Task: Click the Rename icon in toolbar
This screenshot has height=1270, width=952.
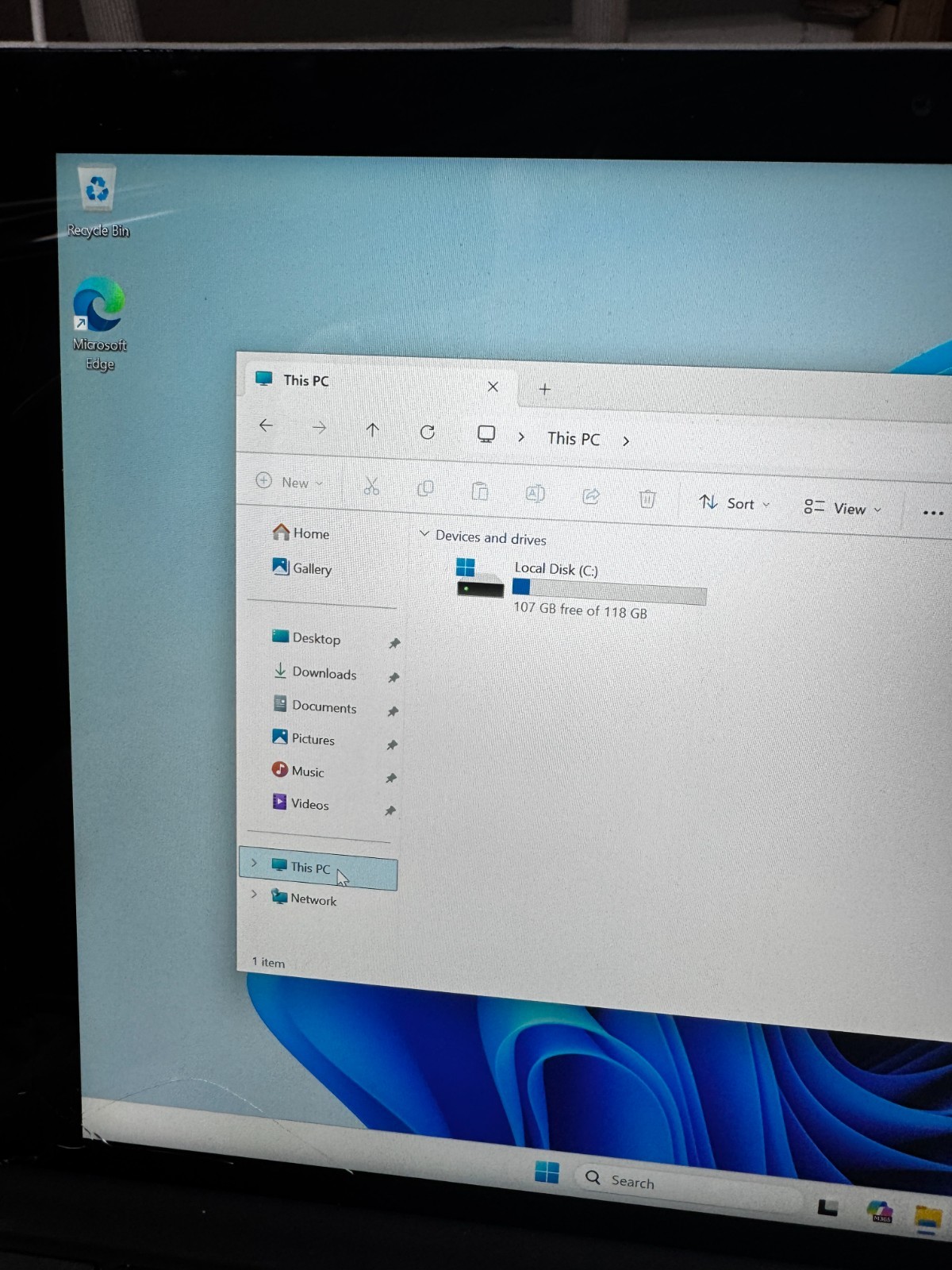Action: click(535, 494)
